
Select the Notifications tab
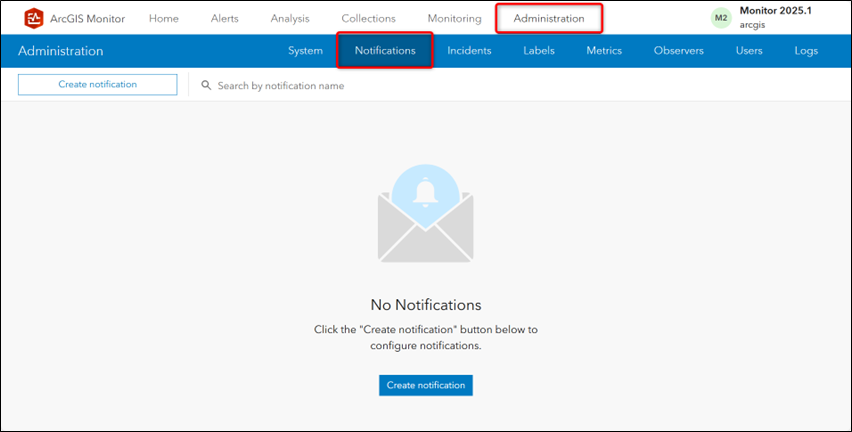[x=385, y=51]
